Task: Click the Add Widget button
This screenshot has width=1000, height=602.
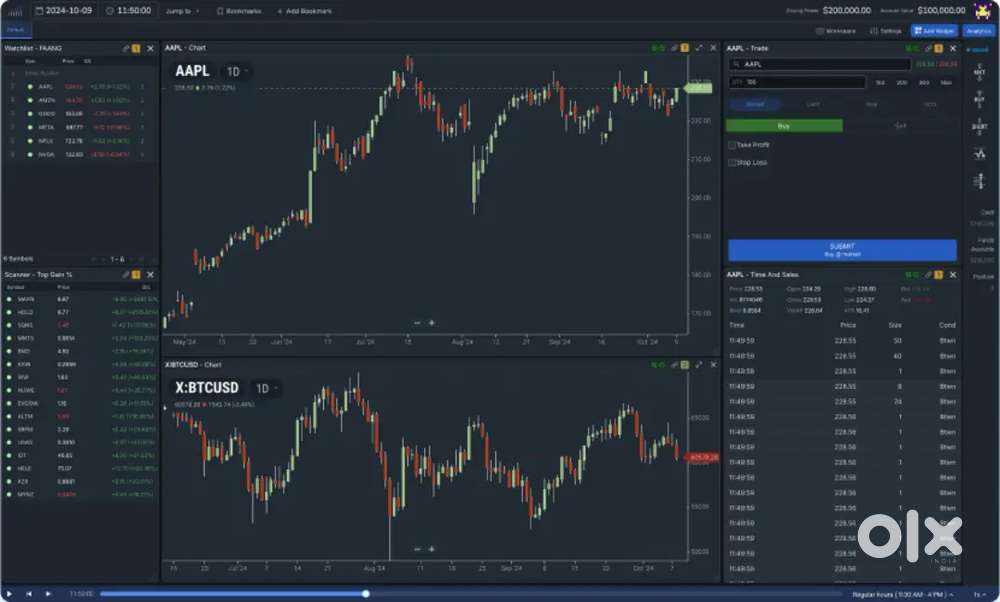Action: coord(933,31)
